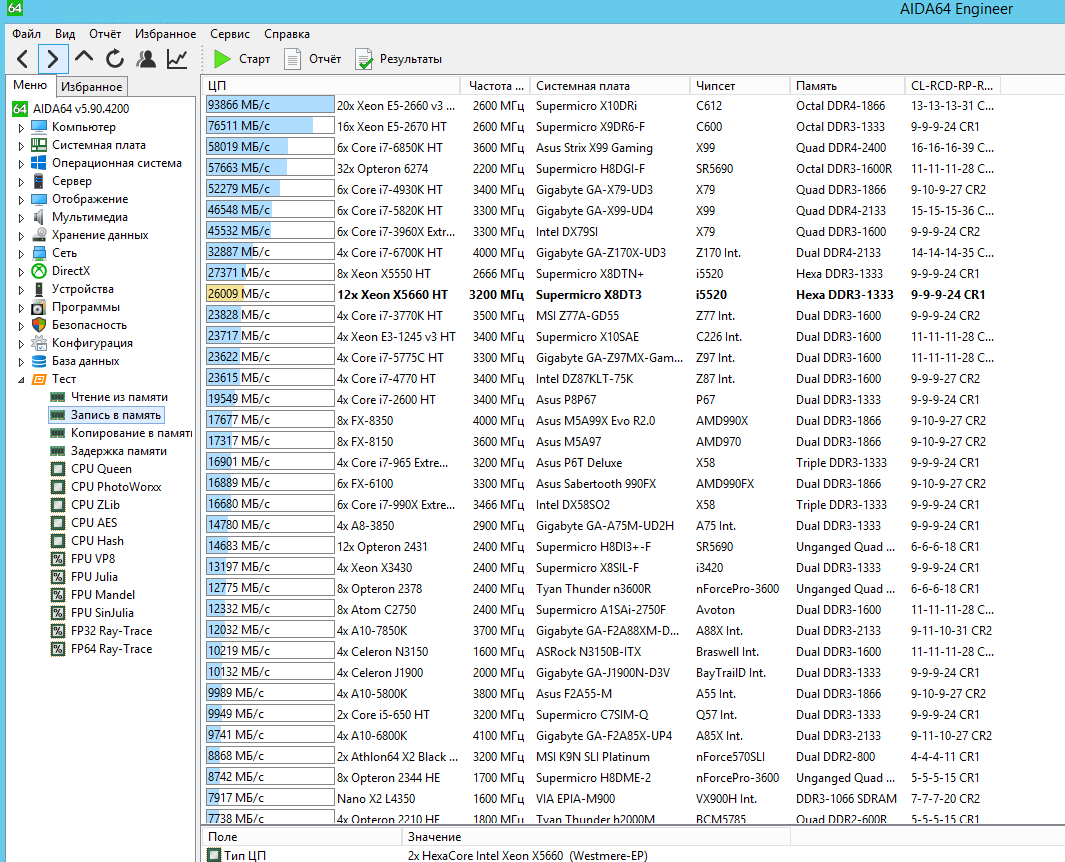Sort by the CL-RCD-RP-R column header
This screenshot has width=1065, height=862.
(953, 86)
